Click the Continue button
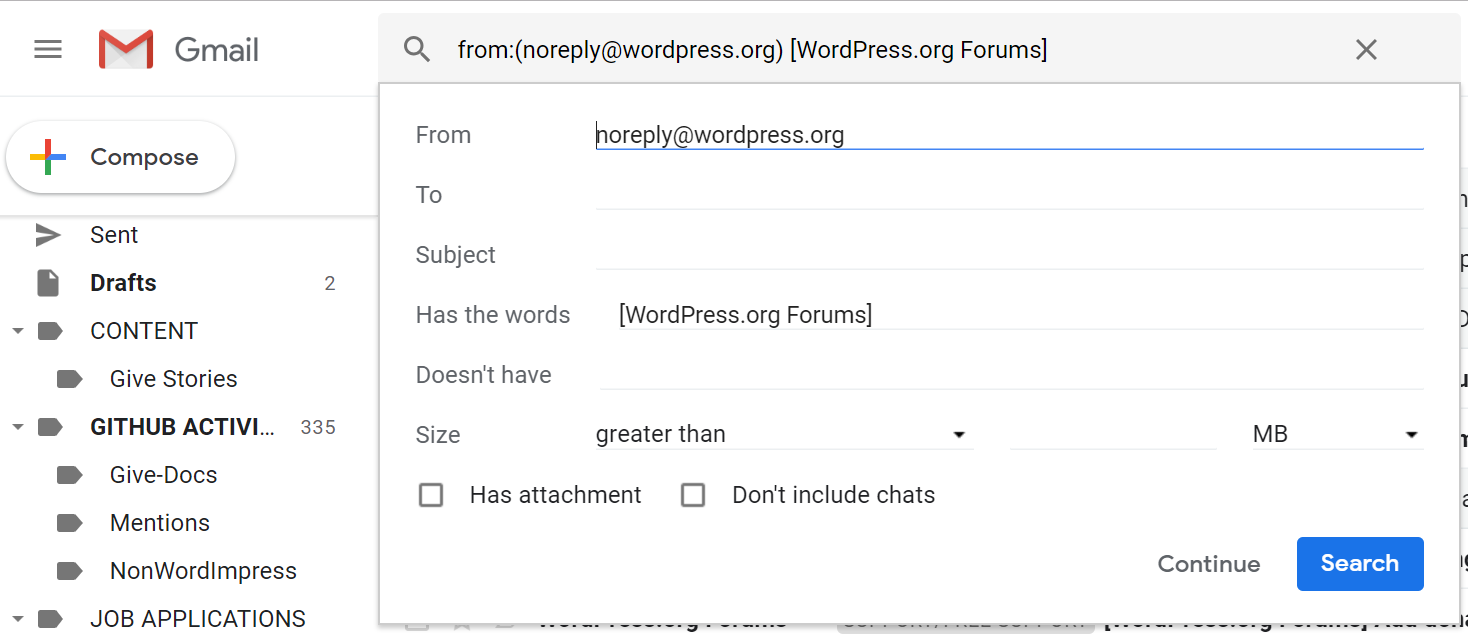 coord(1209,564)
